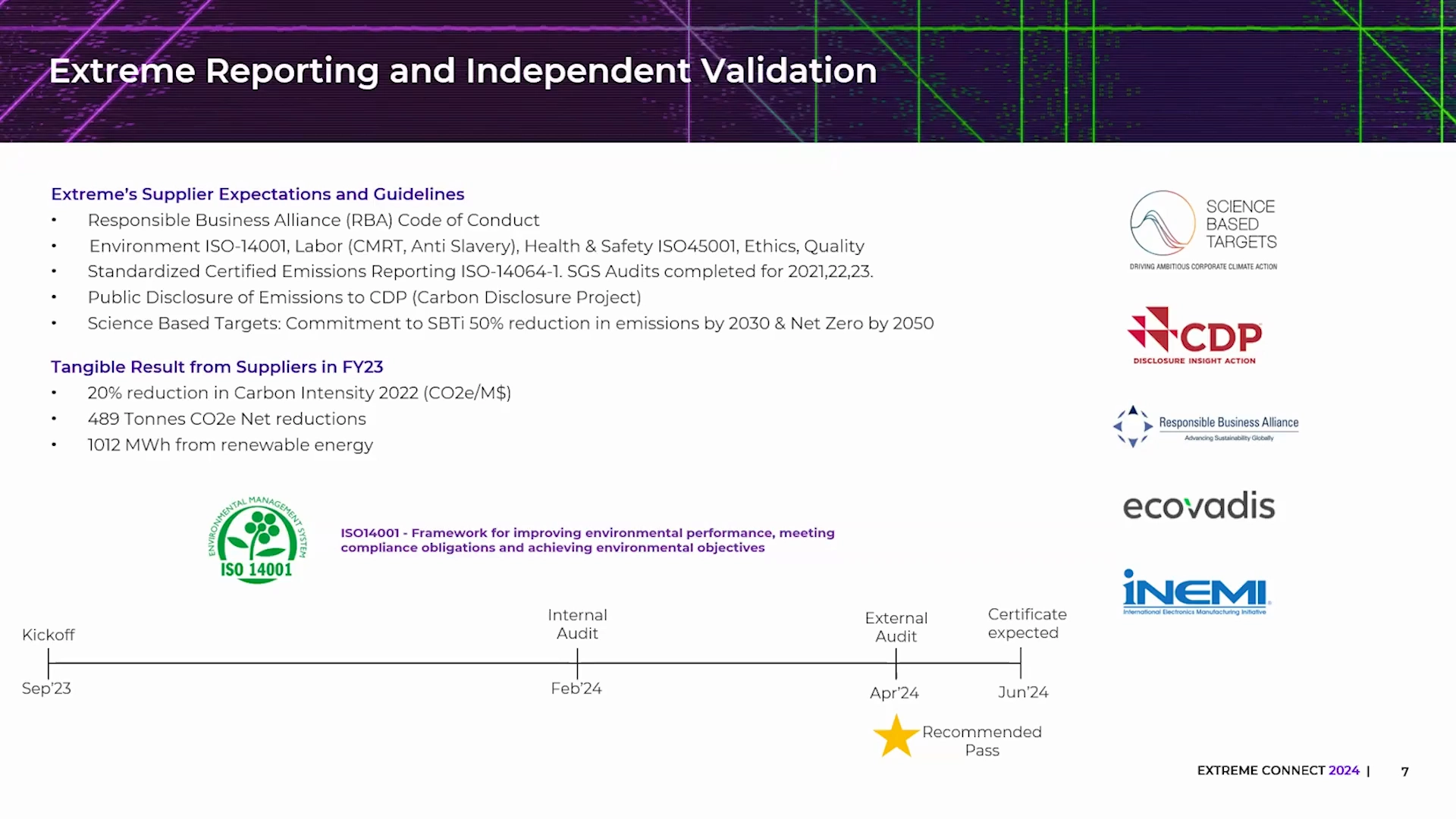Select the Feb'24 Internal Audit tick
Image resolution: width=1456 pixels, height=819 pixels.
tap(577, 664)
